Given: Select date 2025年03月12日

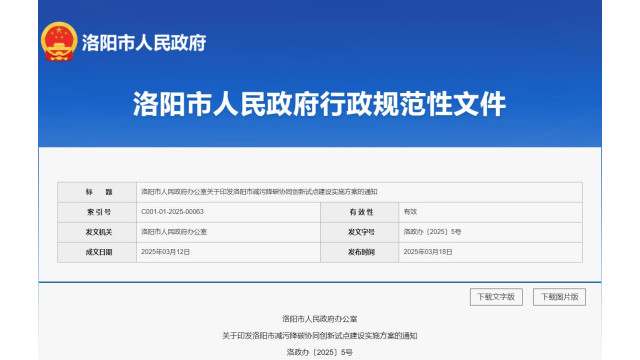Looking at the screenshot, I should point(165,252).
